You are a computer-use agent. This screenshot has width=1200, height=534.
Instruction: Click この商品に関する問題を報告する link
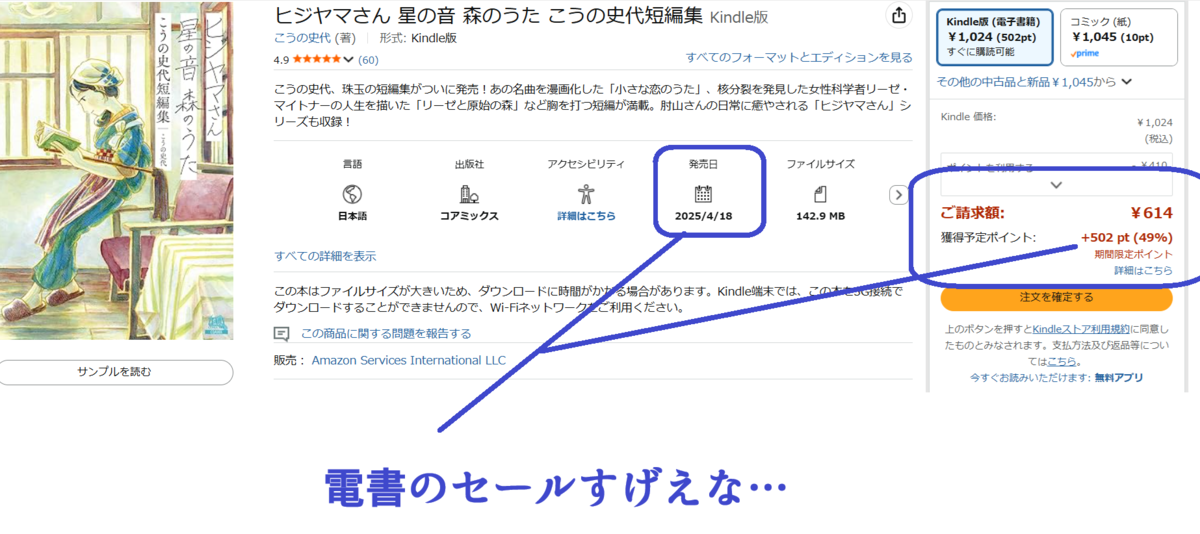coord(386,334)
